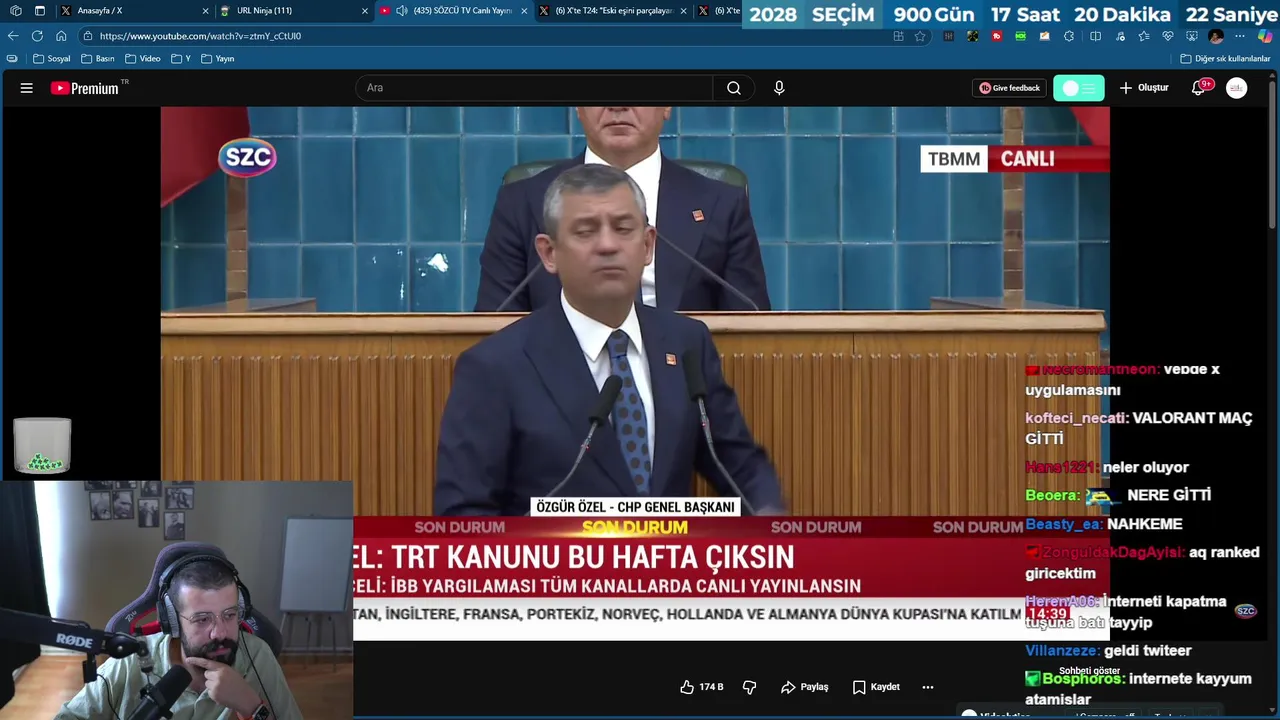1280x720 pixels.
Task: Toggle the teal switch next to Give feedback
Action: [1079, 88]
